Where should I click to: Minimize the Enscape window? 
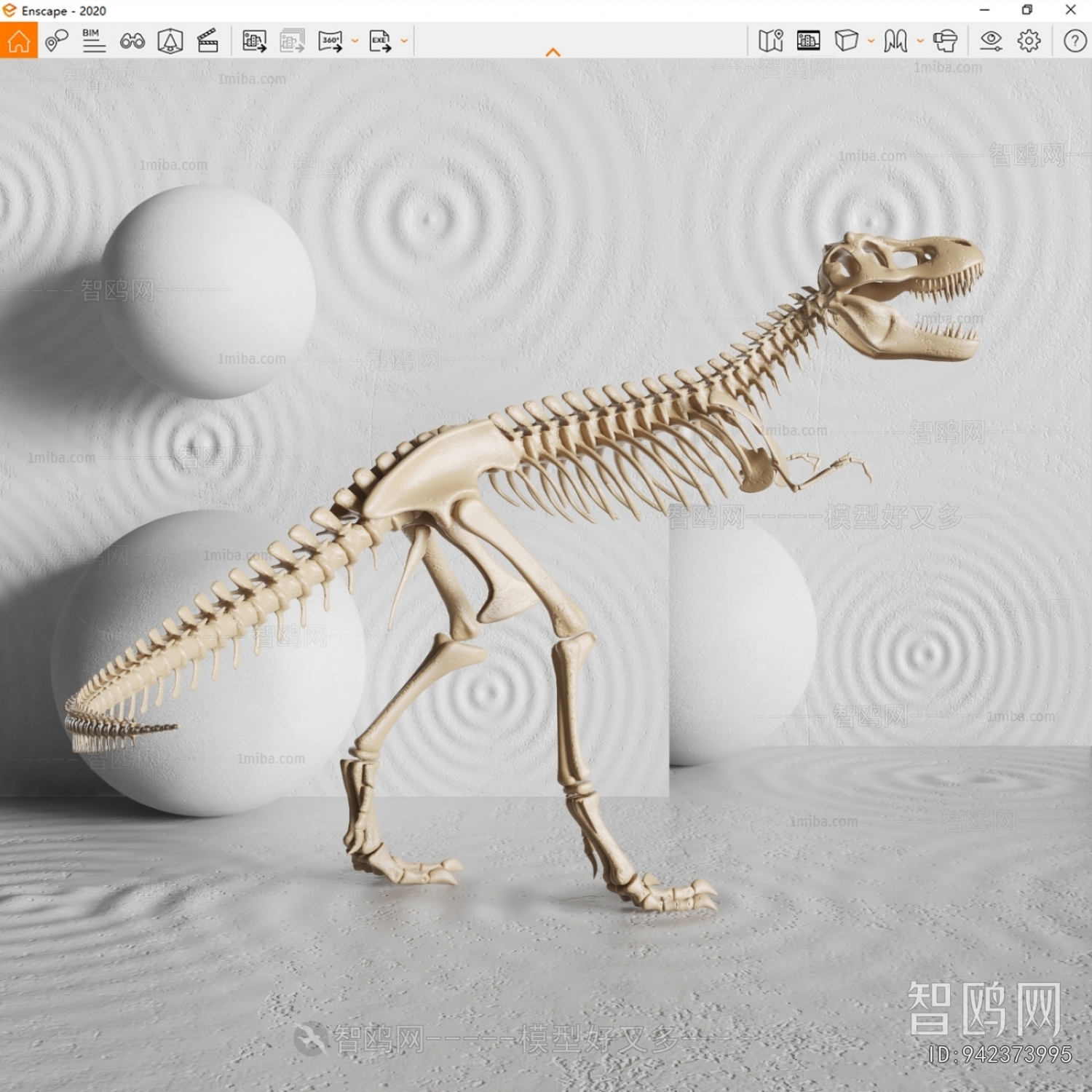(984, 10)
